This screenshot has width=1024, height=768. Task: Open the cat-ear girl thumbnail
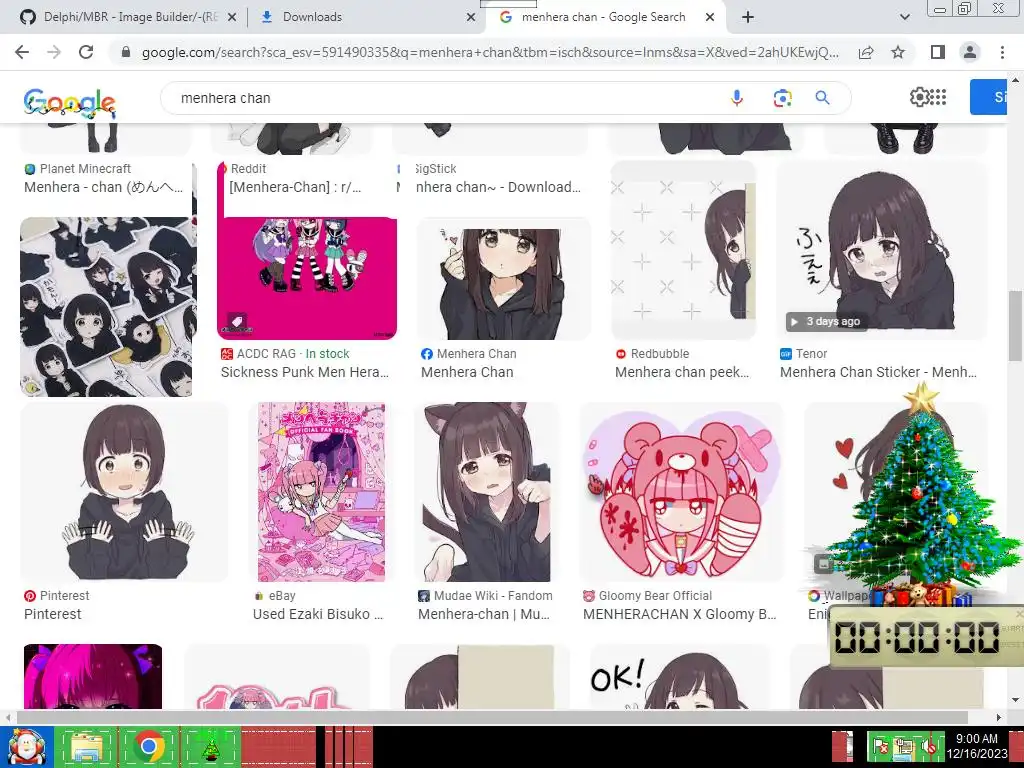pos(487,492)
